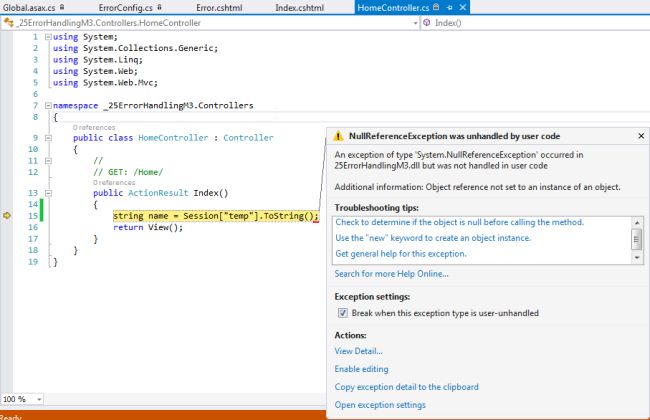Switch to the Index.cshtml tab
Image resolution: width=650 pixels, height=420 pixels.
pos(299,7)
